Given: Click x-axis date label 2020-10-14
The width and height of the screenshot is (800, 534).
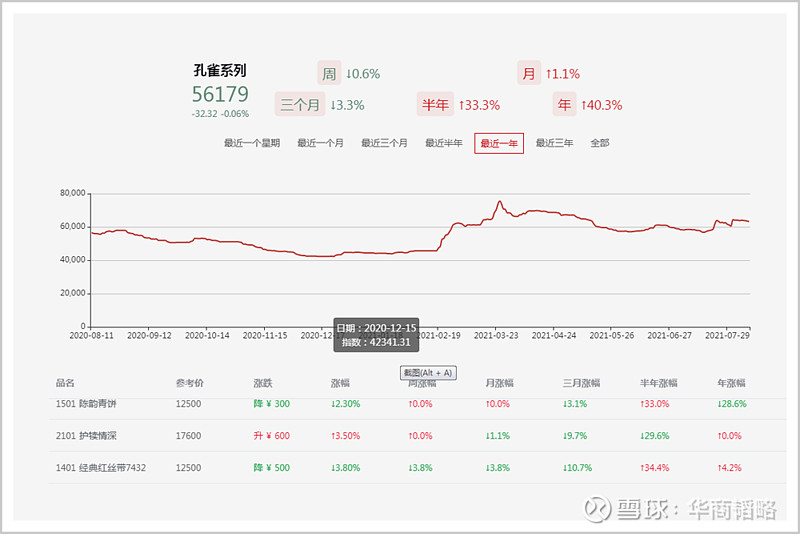Looking at the screenshot, I should 207,336.
